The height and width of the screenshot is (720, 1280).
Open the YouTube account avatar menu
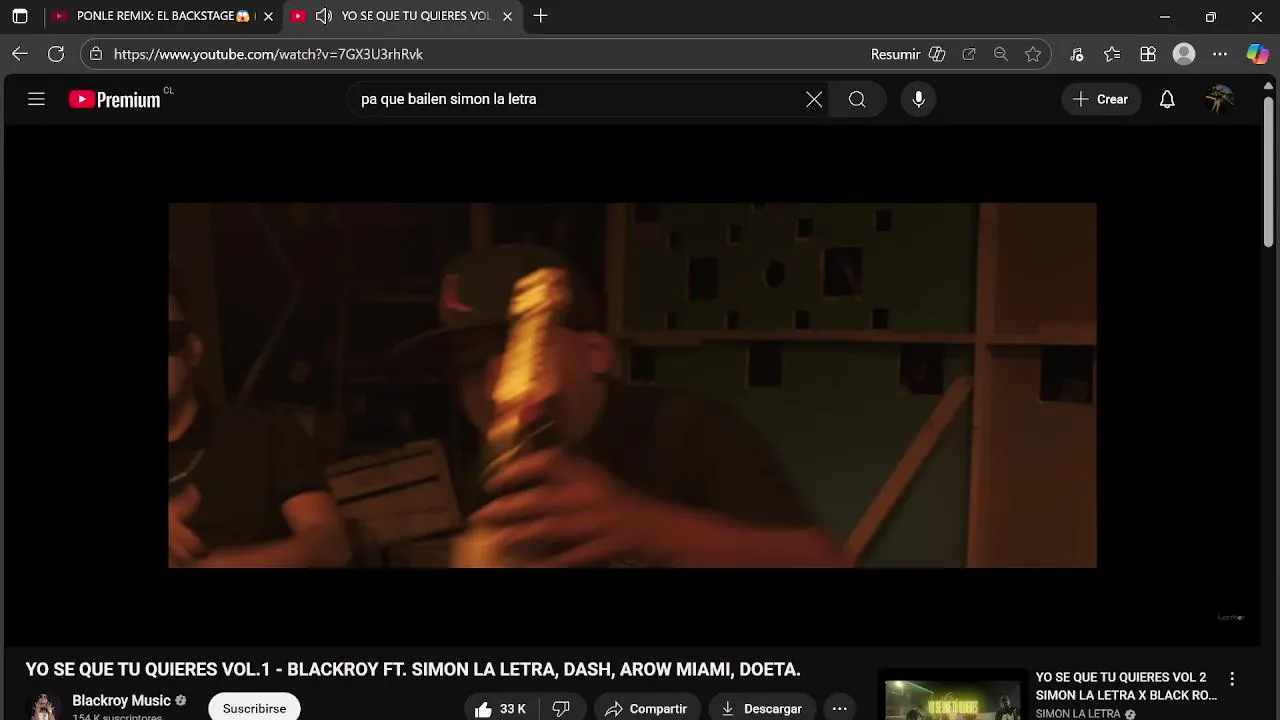[1219, 99]
